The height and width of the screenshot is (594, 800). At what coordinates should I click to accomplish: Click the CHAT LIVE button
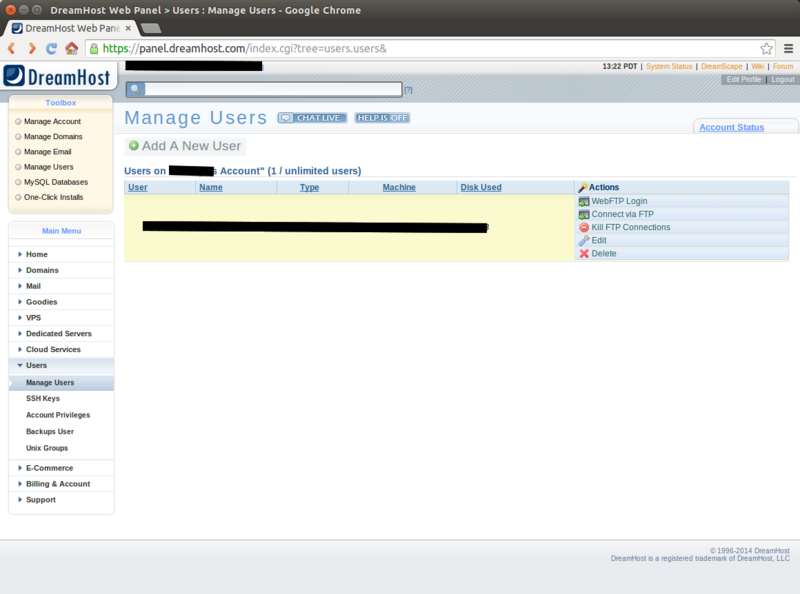[x=312, y=118]
